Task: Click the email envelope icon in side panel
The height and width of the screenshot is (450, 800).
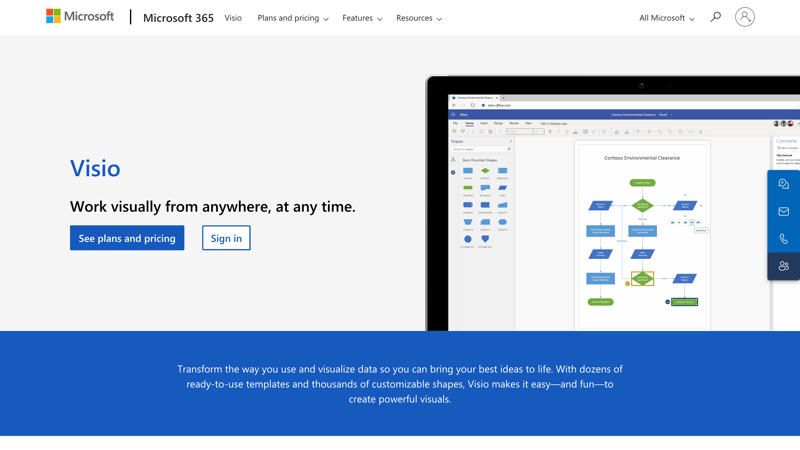Action: coord(783,212)
